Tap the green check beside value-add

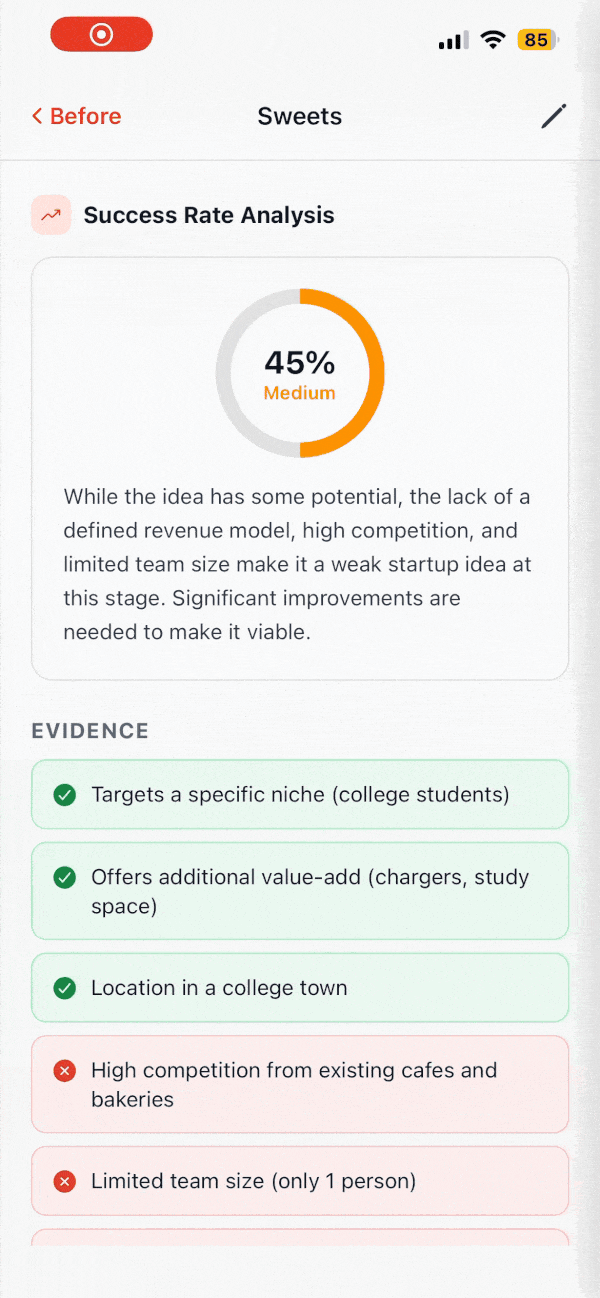pyautogui.click(x=65, y=877)
